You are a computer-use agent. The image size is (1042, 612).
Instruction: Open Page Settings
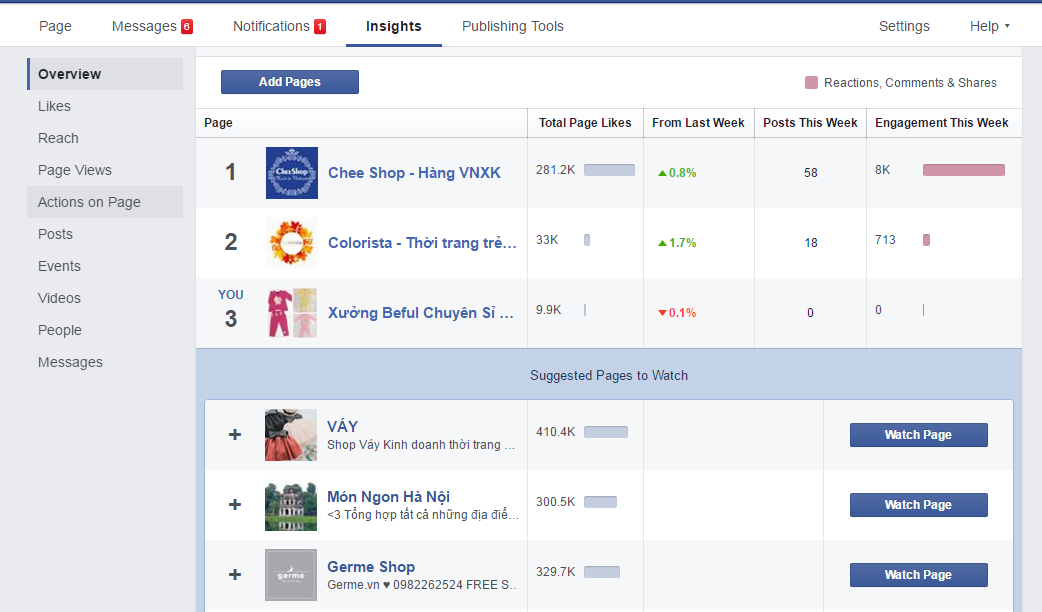click(903, 25)
